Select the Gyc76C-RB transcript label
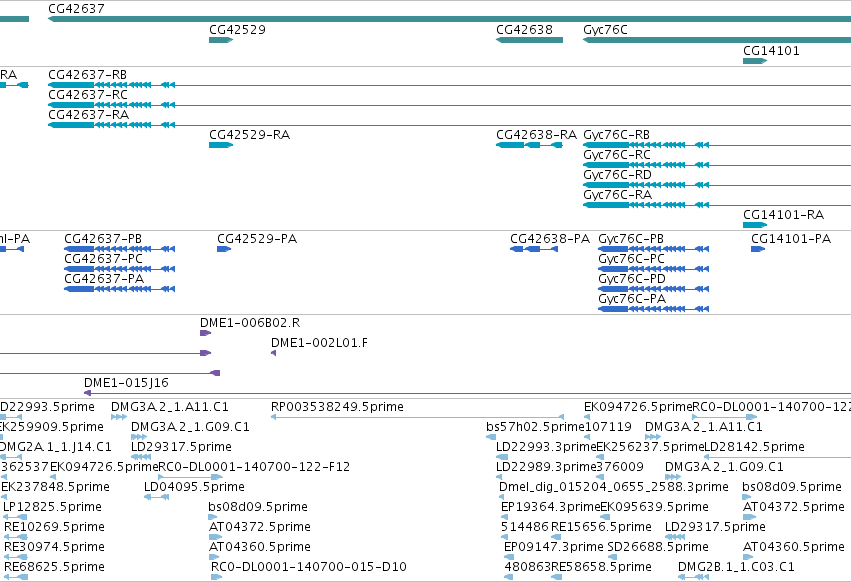The height and width of the screenshot is (582, 851). (x=617, y=135)
